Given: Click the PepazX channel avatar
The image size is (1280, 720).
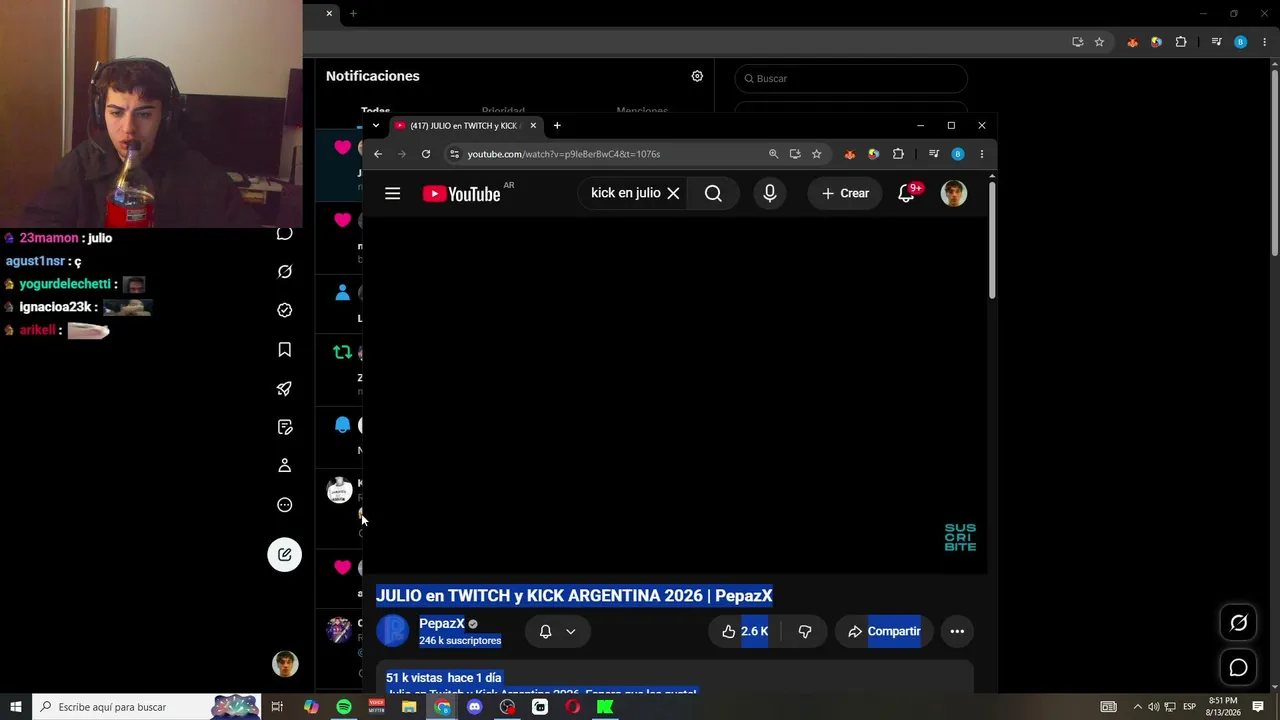Looking at the screenshot, I should point(392,631).
